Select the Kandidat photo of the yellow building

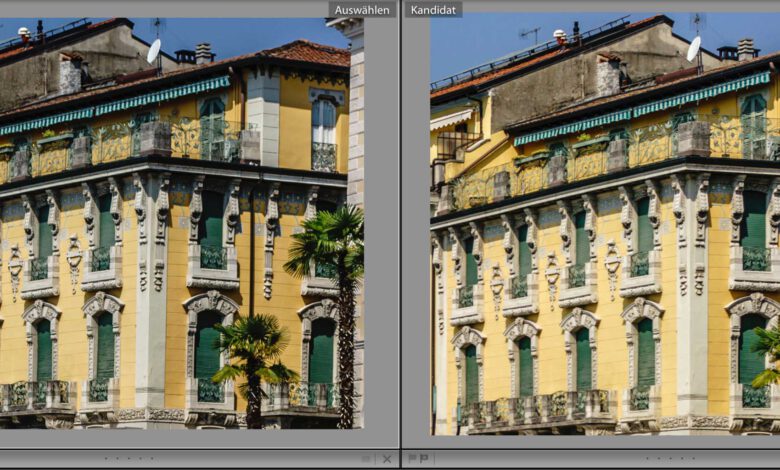pos(605,225)
